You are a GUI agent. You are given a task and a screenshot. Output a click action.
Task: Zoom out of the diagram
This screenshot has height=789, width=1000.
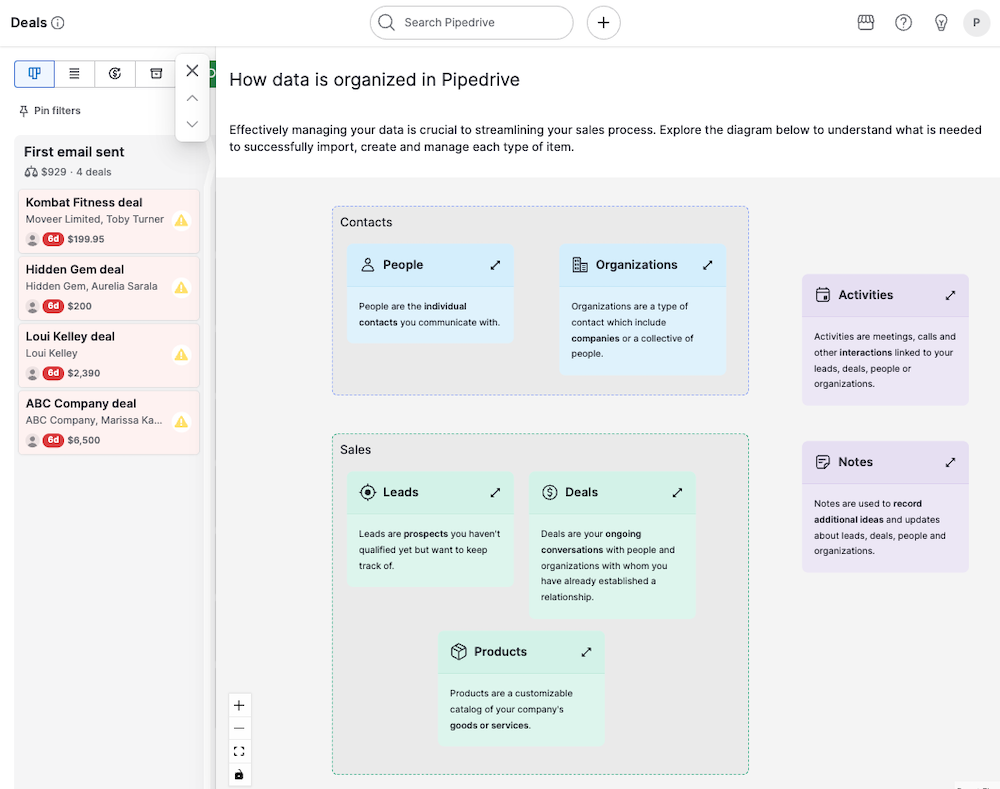(x=239, y=728)
